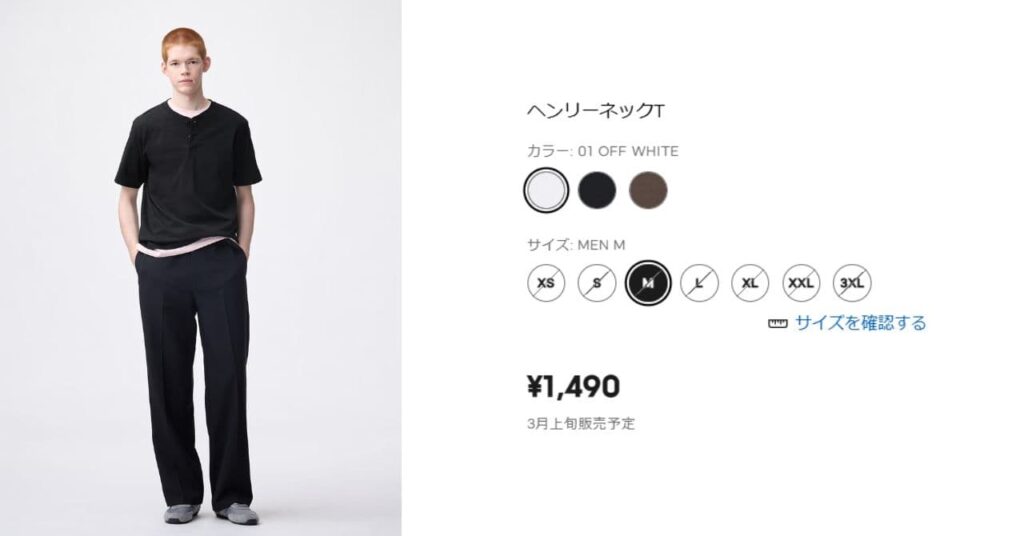
Task: Click the ¥1,490 price text
Action: [x=573, y=386]
